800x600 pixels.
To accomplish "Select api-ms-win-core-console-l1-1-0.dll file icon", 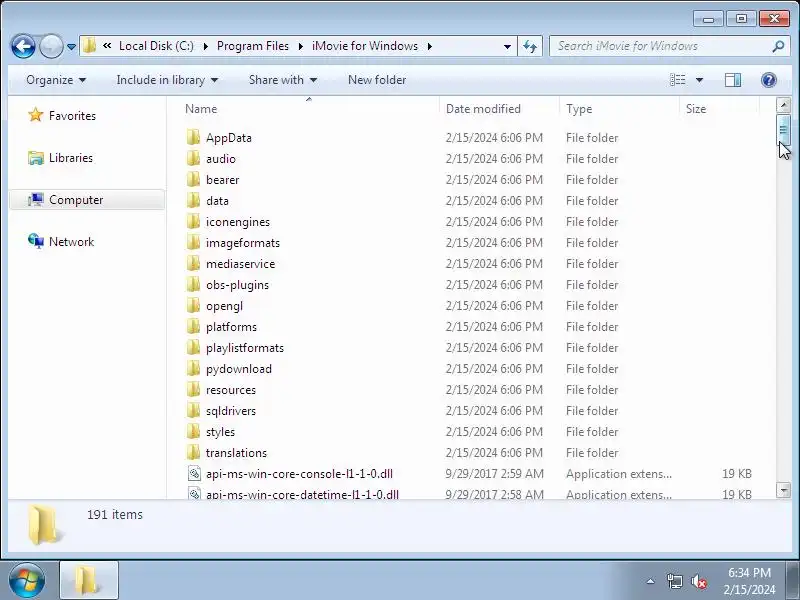I will 194,473.
